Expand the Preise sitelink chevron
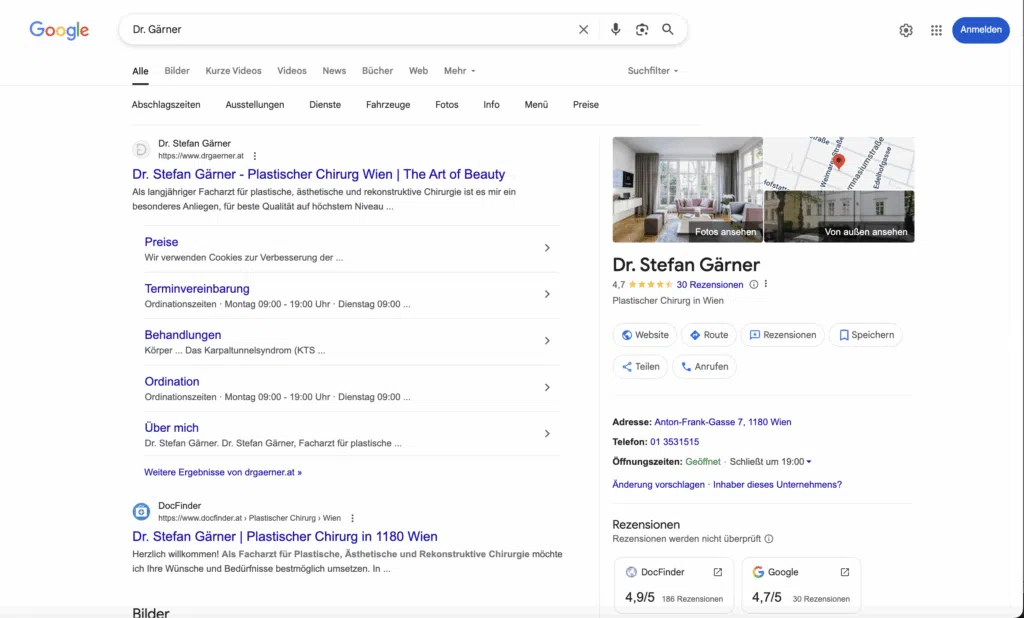 tap(547, 248)
